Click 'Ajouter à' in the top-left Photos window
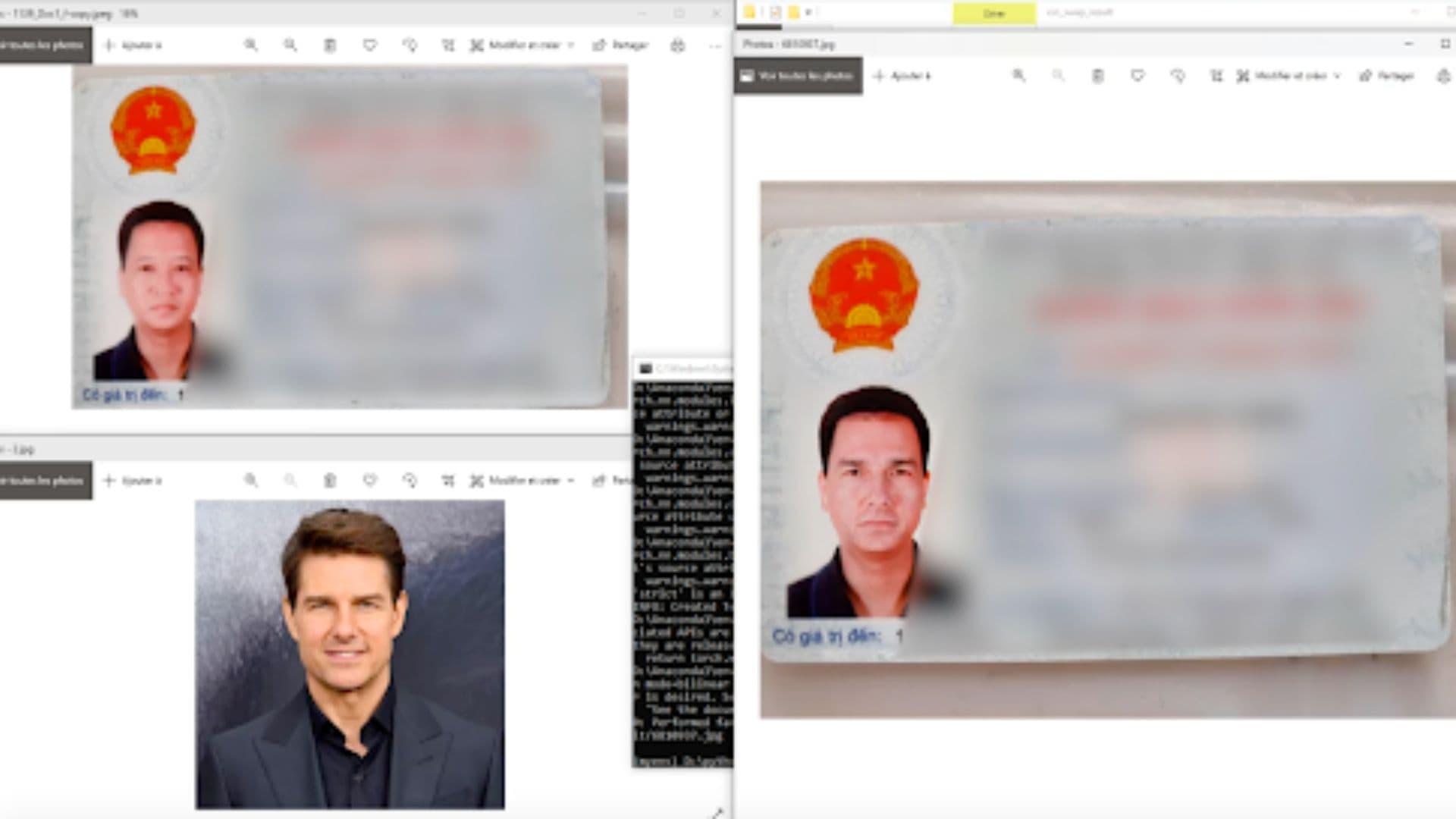This screenshot has height=819, width=1456. click(x=133, y=45)
